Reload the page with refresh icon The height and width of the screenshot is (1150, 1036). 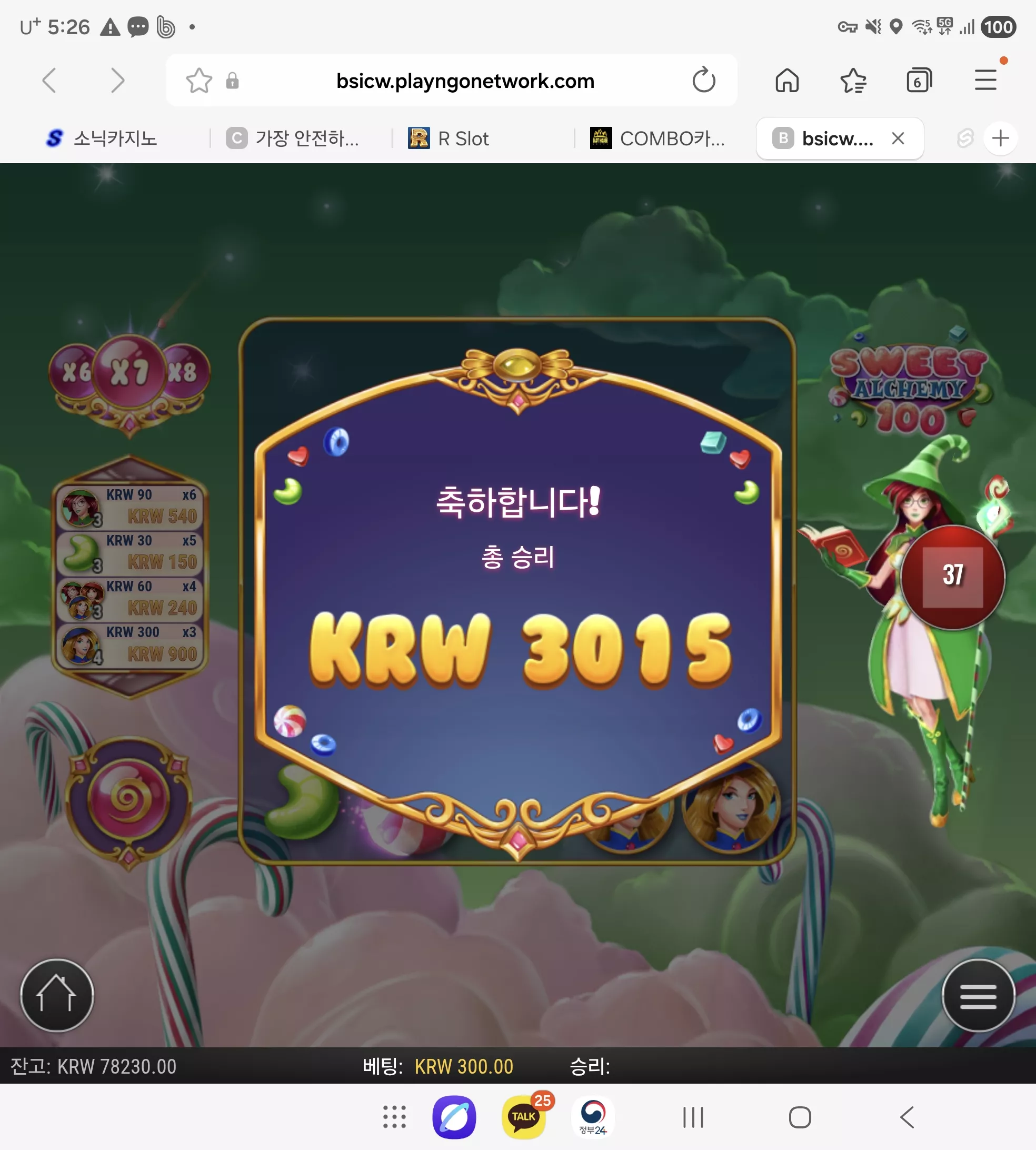pyautogui.click(x=704, y=80)
